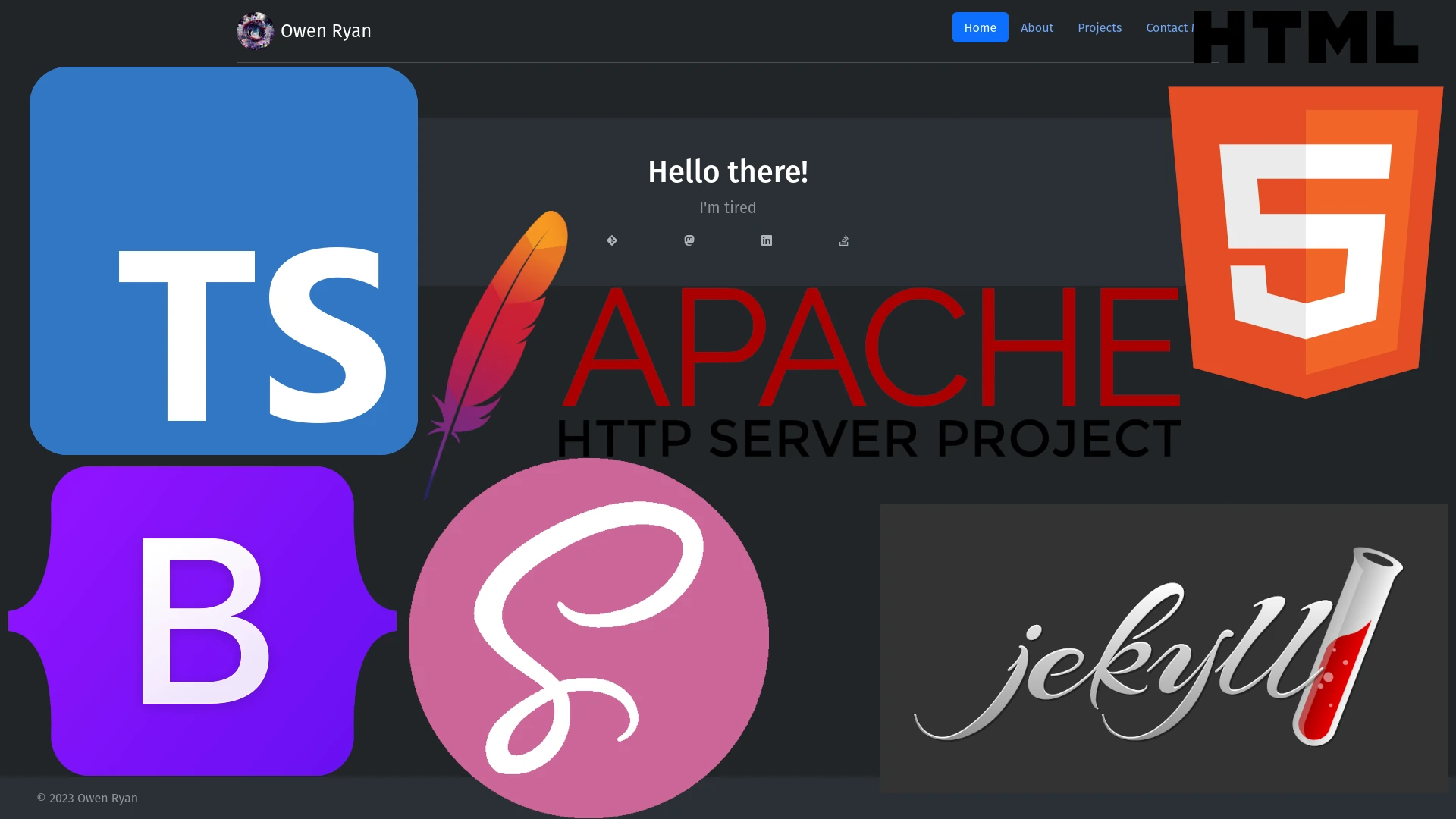The image size is (1456, 819).
Task: Open the Git repository icon link
Action: tap(612, 240)
